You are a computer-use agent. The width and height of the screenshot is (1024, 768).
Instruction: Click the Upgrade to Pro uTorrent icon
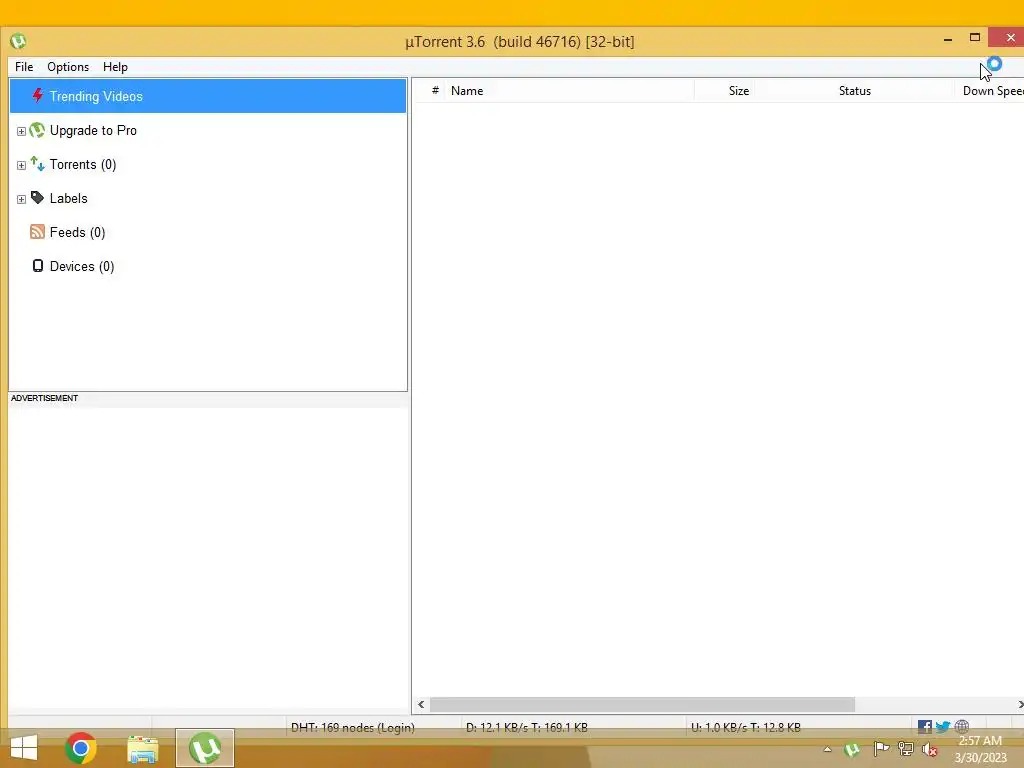click(x=37, y=130)
